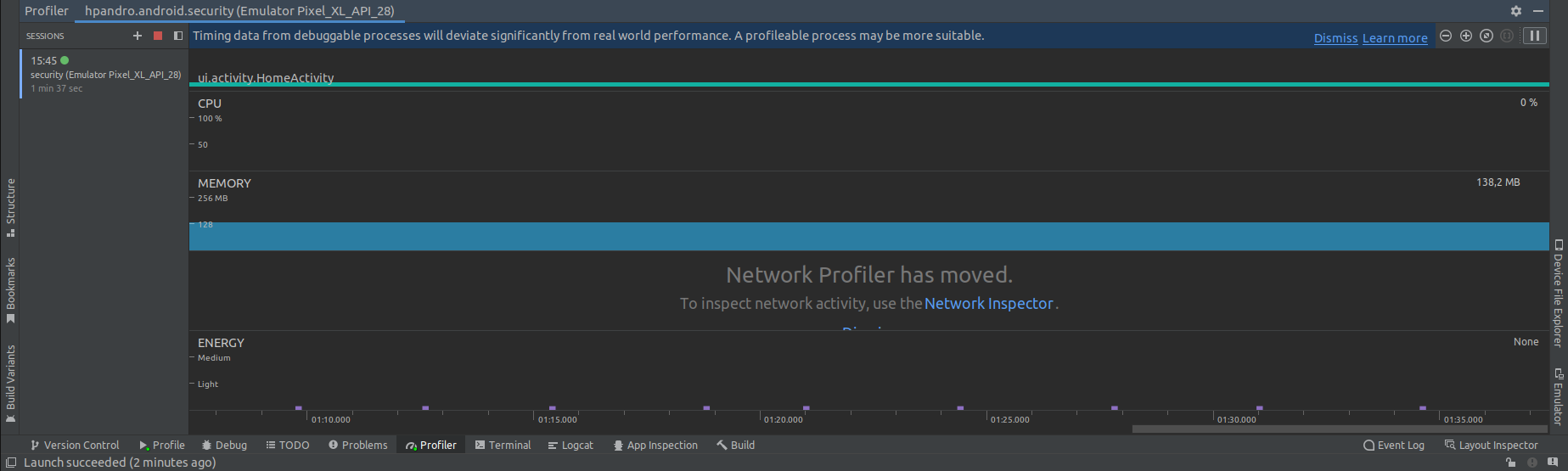Open the notifications icon in status bar
This screenshot has width=1568, height=471.
[x=1553, y=463]
